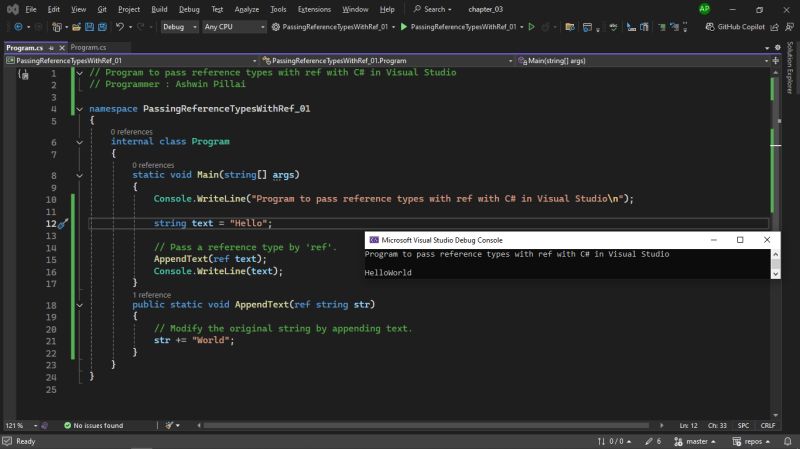Click the split editor icon near Main dropdown
This screenshot has height=449, width=800.
click(x=776, y=60)
